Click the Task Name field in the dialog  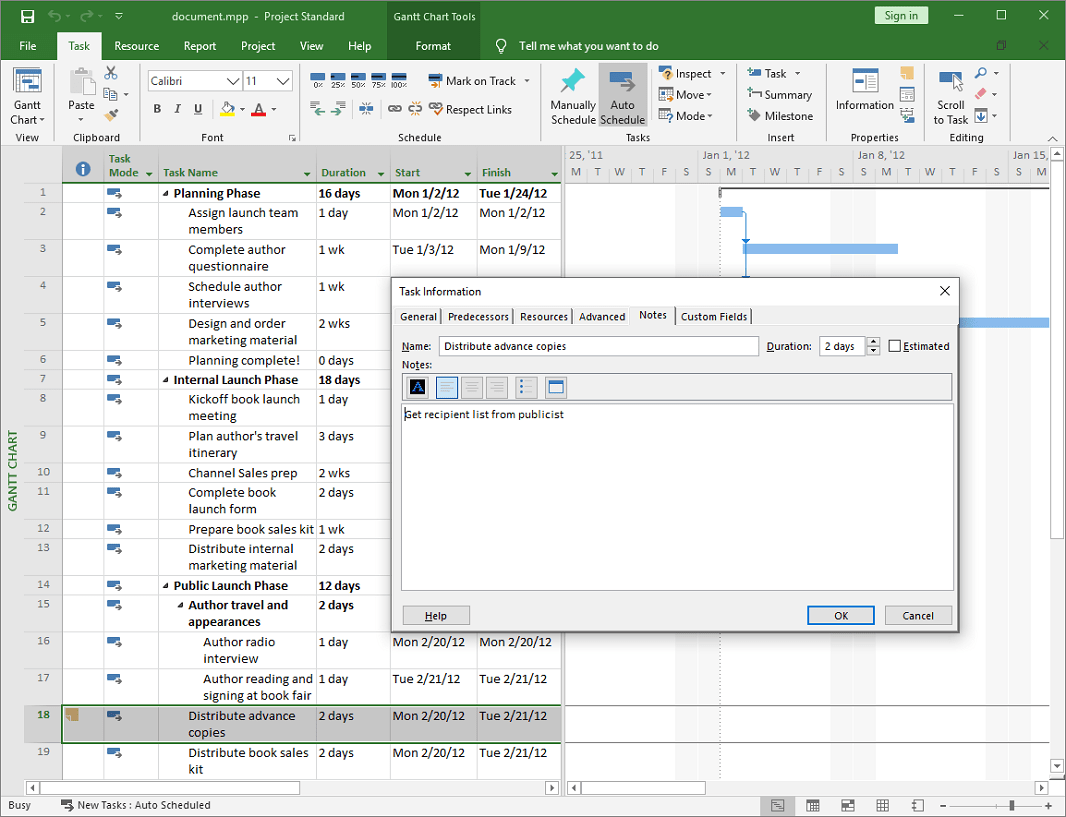pyautogui.click(x=598, y=346)
